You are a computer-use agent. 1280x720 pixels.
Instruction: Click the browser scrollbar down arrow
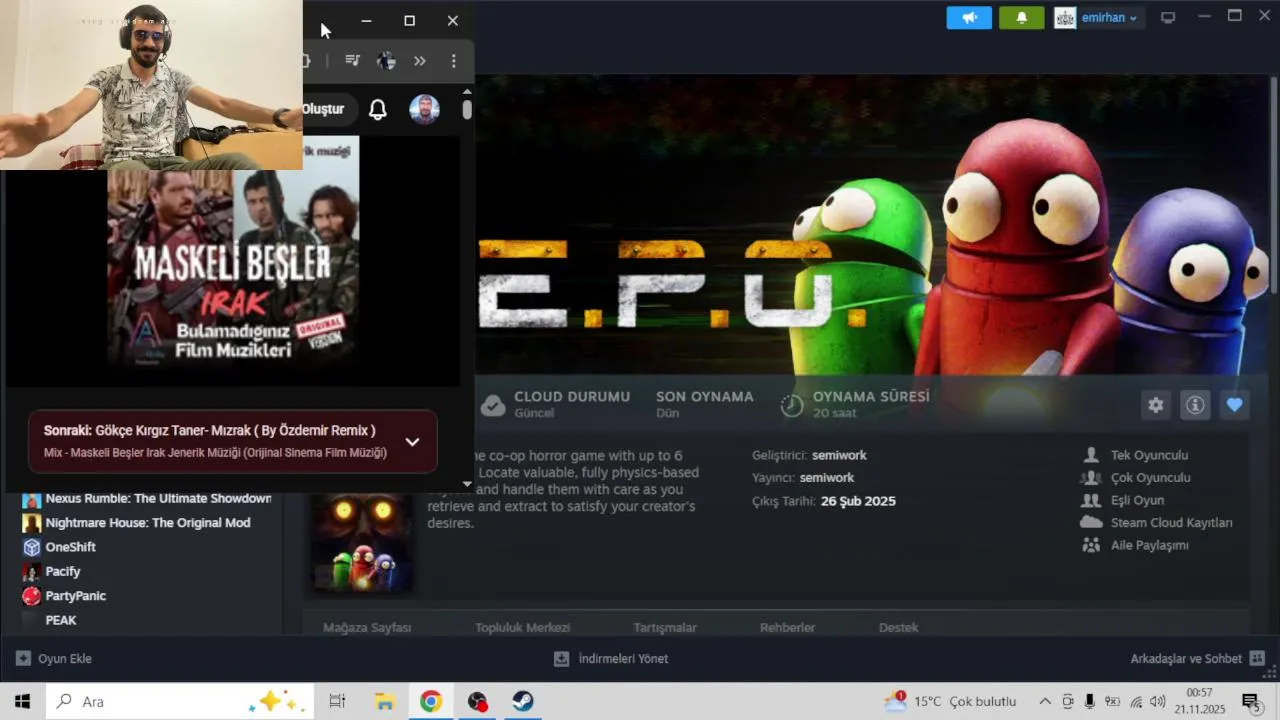pos(467,484)
